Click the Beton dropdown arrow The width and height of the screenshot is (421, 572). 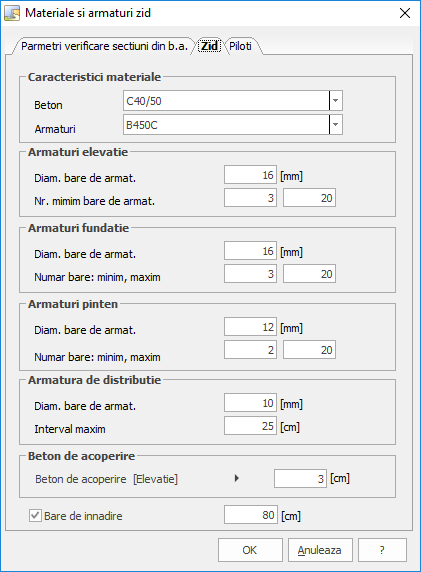[336, 101]
